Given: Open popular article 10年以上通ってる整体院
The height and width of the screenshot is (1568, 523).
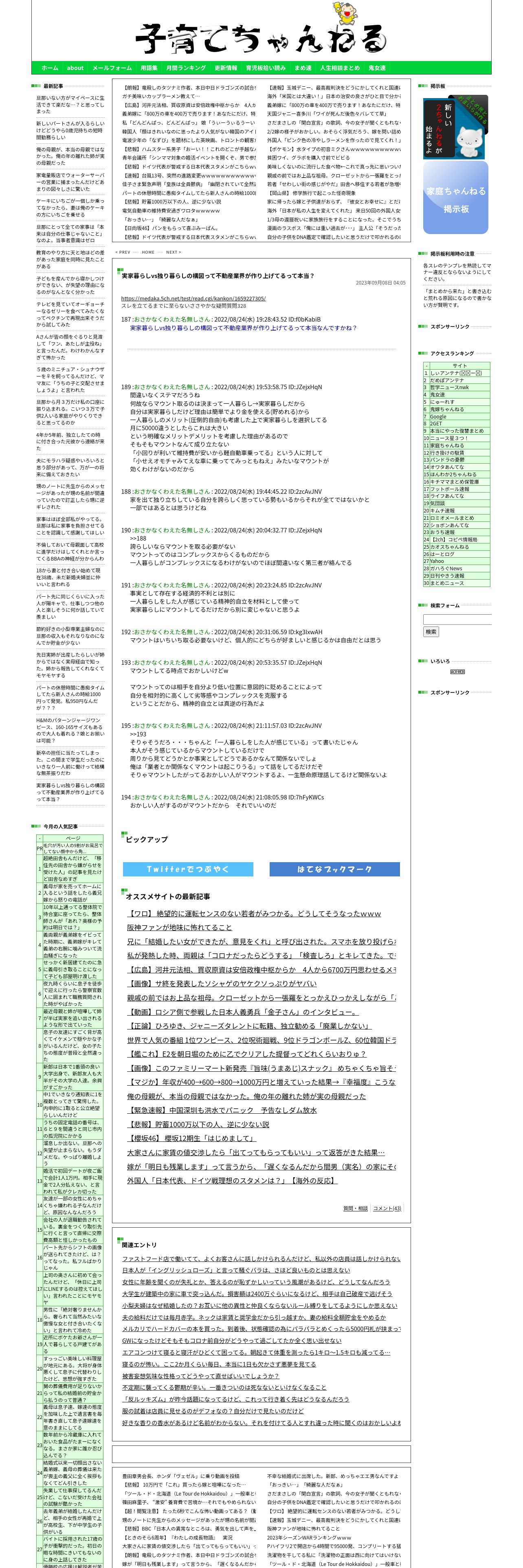Looking at the screenshot, I should pyautogui.click(x=73, y=917).
